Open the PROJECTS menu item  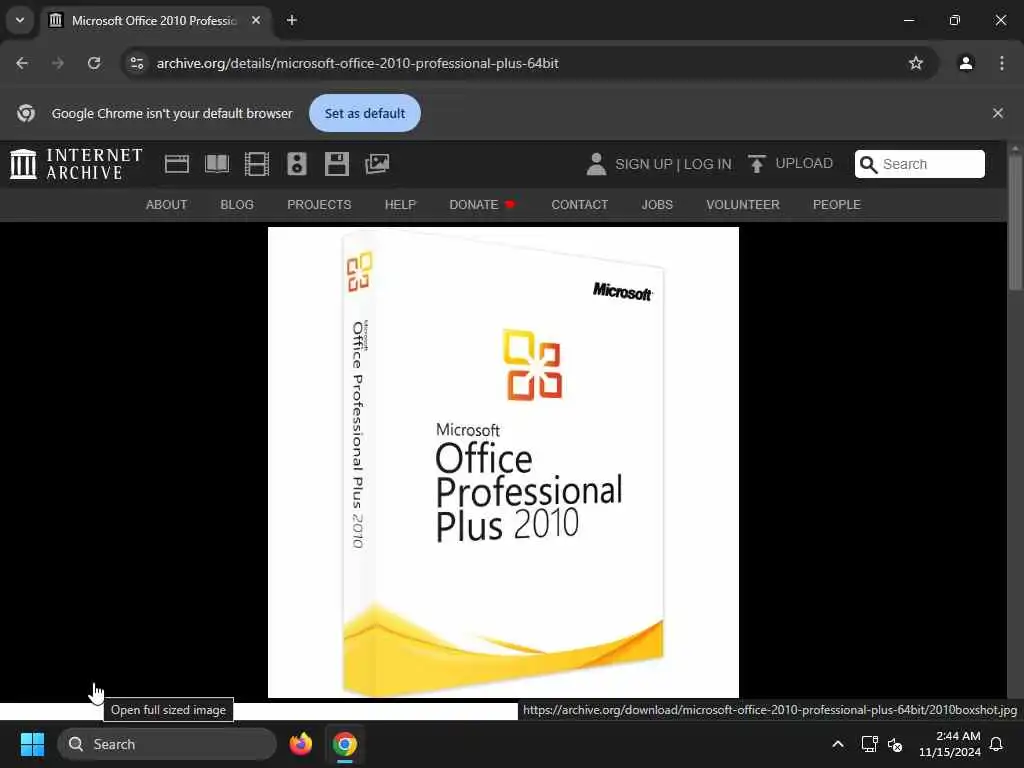(319, 204)
